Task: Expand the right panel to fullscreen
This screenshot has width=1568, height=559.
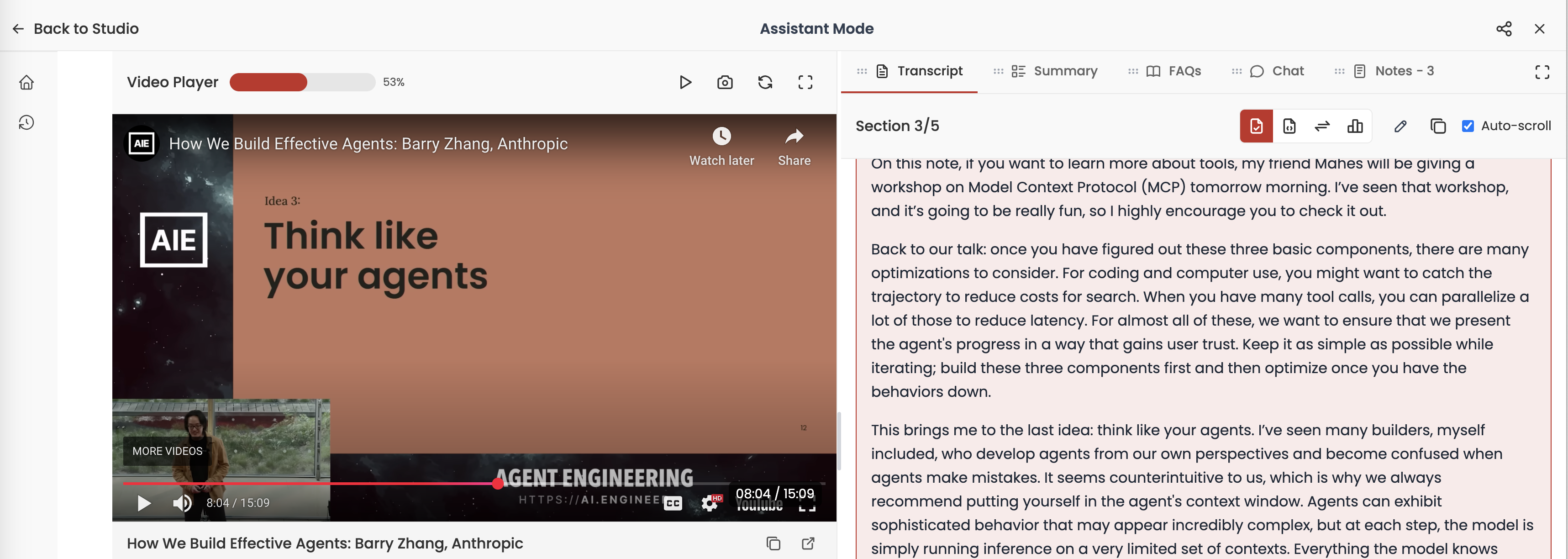Action: tap(1542, 72)
